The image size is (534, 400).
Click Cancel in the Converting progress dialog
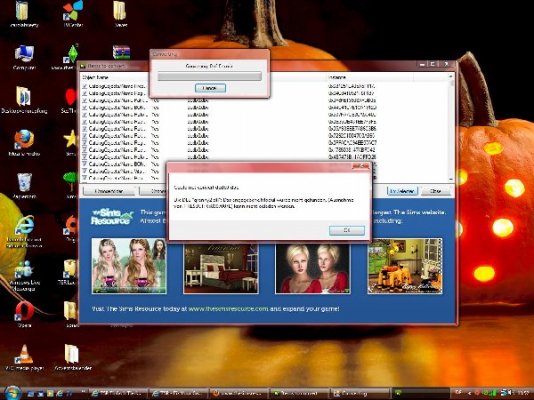pyautogui.click(x=210, y=88)
